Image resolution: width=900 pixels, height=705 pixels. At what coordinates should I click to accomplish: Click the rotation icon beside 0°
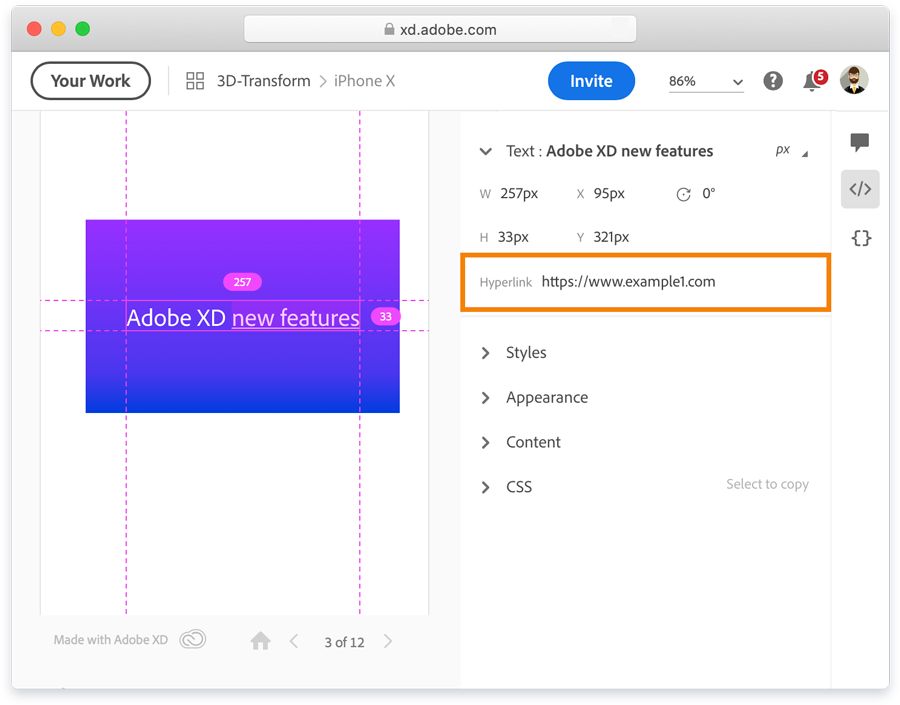[x=683, y=194]
